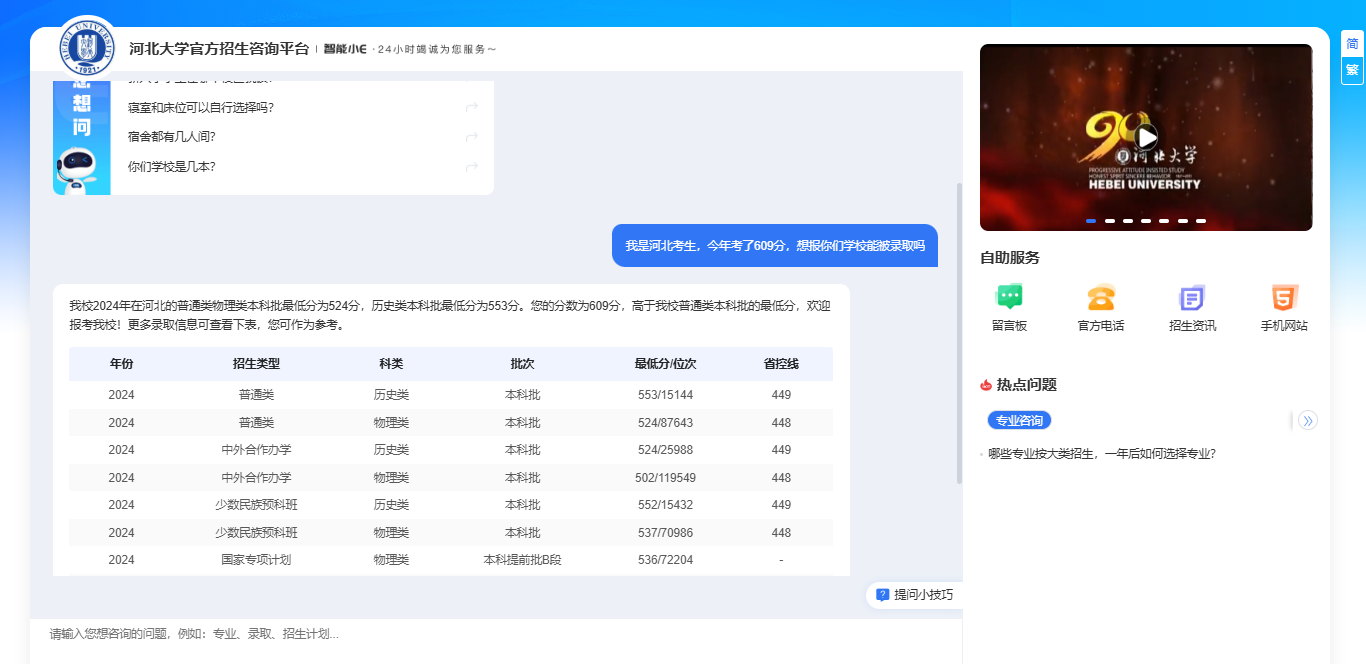Click arrow next to 寝室和床位可以自行选择吗?

click(472, 108)
